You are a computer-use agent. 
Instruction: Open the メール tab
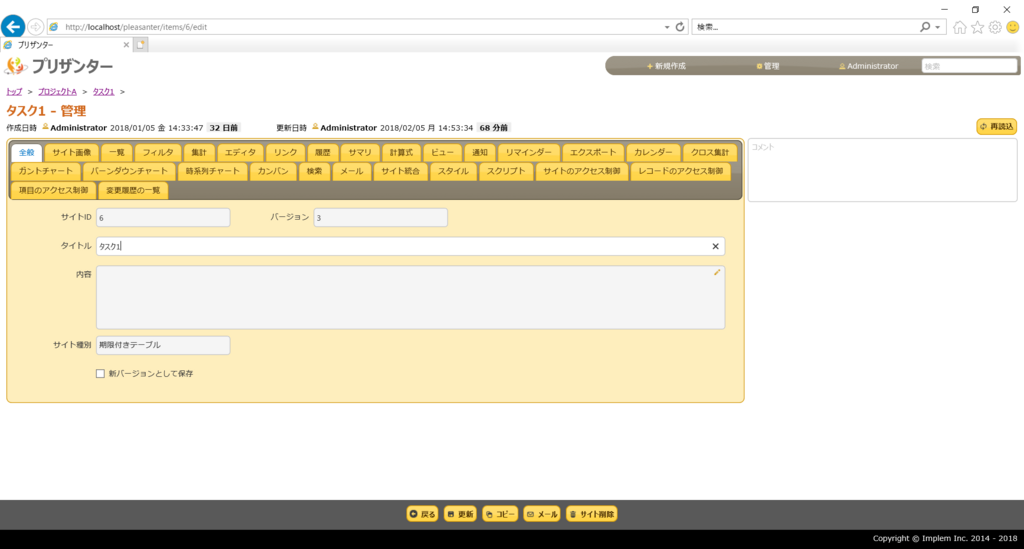click(352, 171)
